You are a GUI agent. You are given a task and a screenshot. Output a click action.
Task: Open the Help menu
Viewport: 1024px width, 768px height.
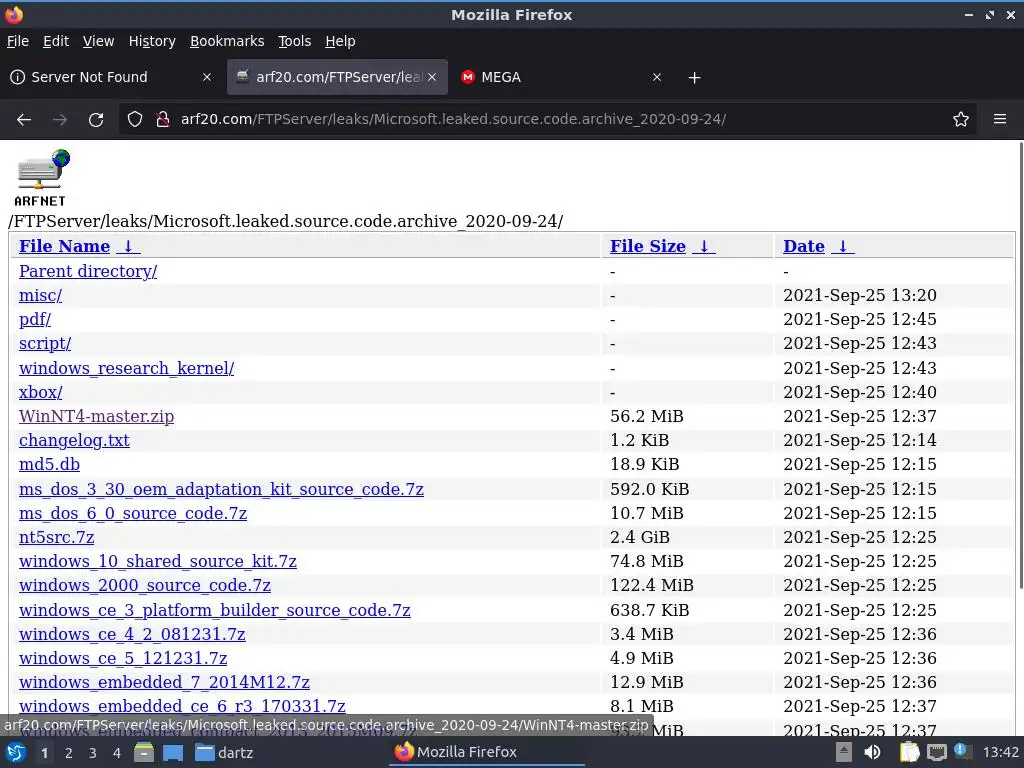pos(340,41)
